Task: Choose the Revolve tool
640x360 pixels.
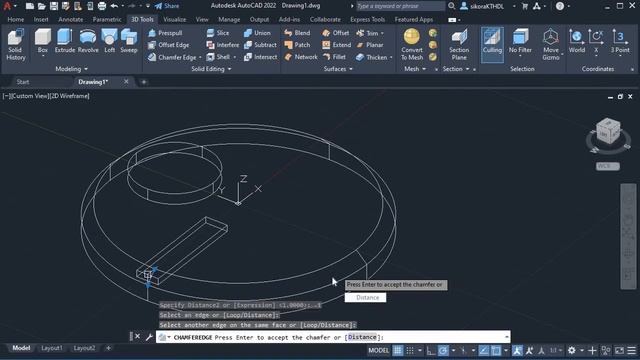Action: pos(88,41)
